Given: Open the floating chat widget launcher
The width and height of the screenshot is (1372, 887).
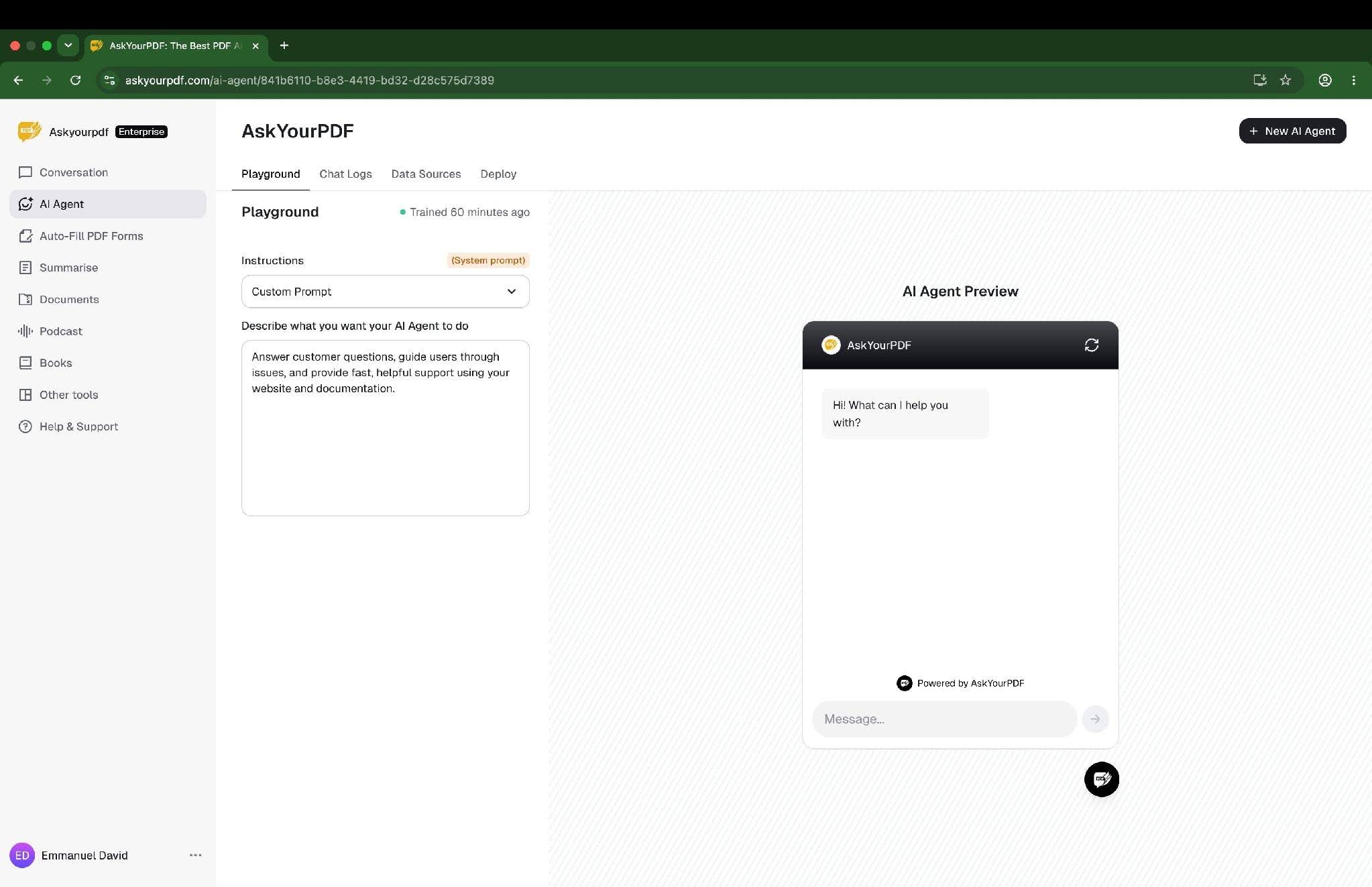Looking at the screenshot, I should [x=1102, y=779].
